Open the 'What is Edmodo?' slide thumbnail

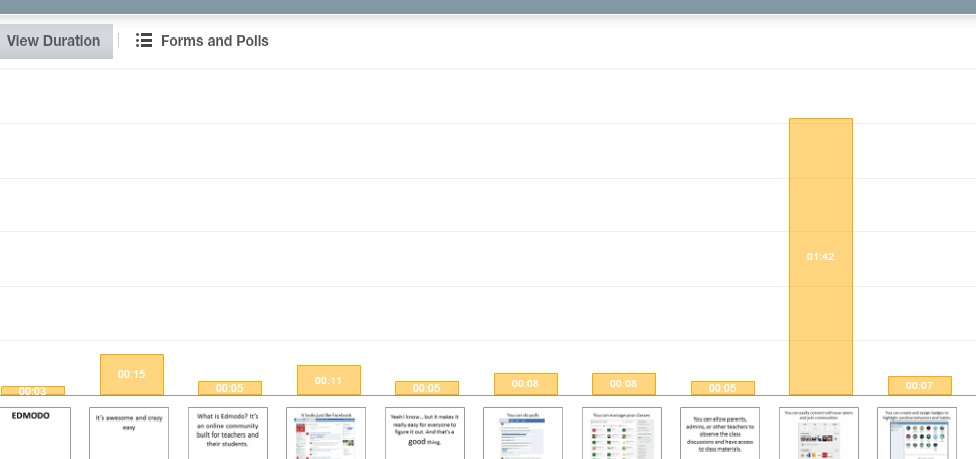coord(228,432)
